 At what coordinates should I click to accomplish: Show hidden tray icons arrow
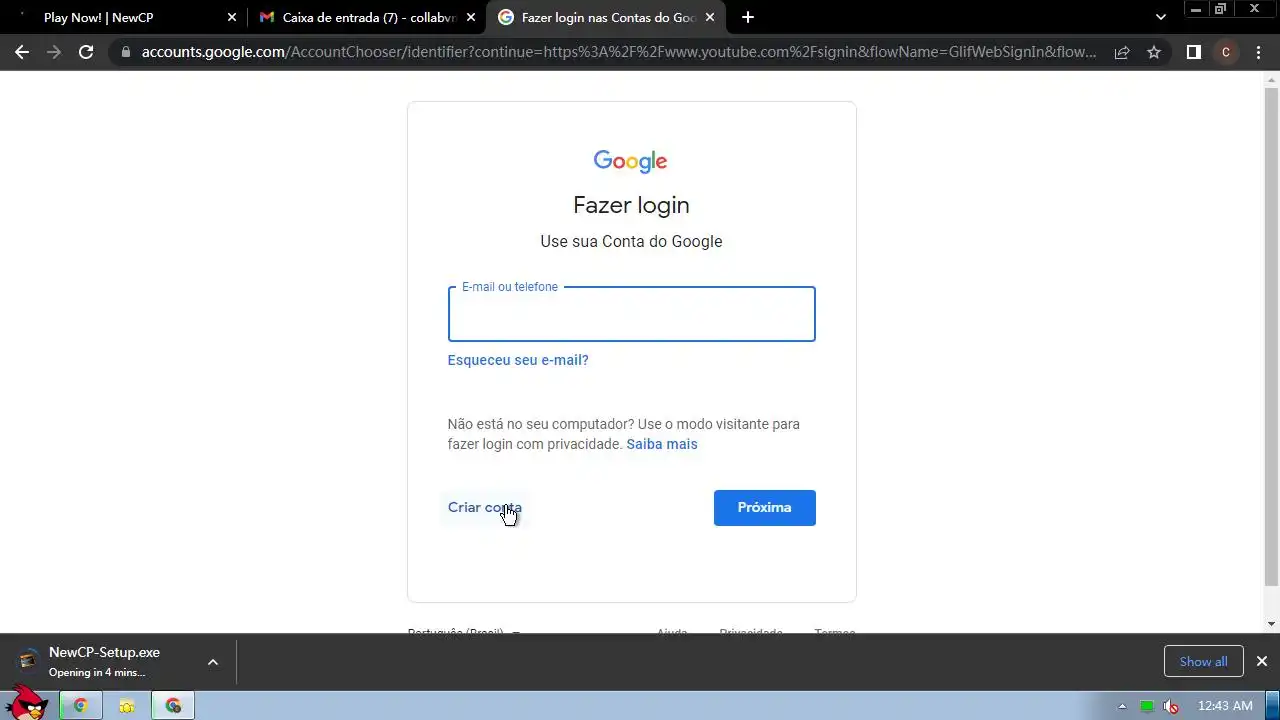click(1122, 706)
